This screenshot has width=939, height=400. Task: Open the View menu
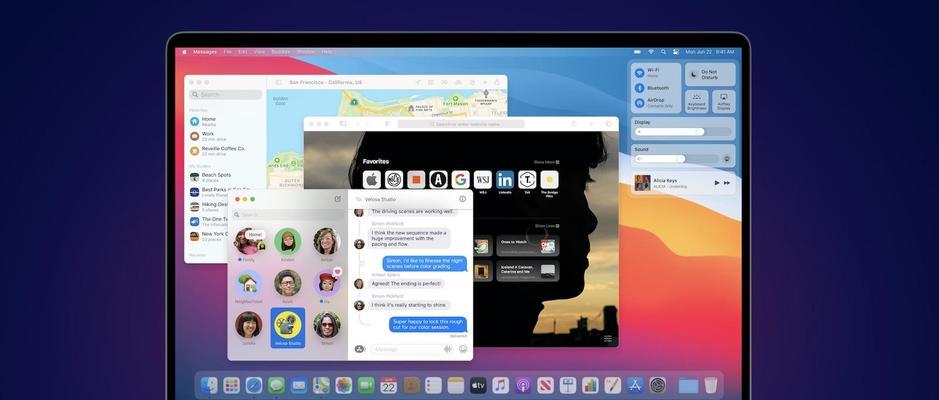pyautogui.click(x=259, y=52)
